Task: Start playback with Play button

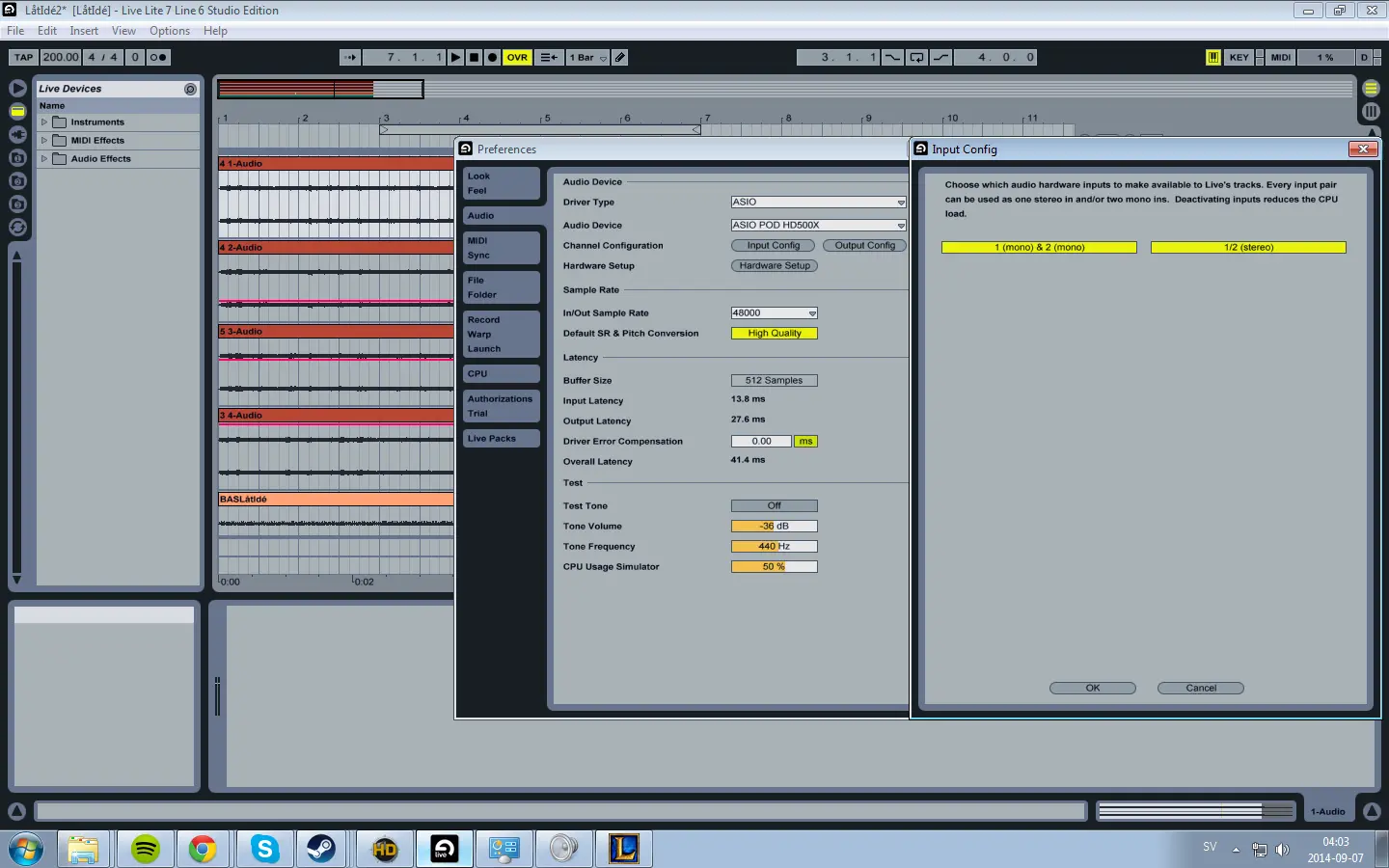Action: [455, 57]
